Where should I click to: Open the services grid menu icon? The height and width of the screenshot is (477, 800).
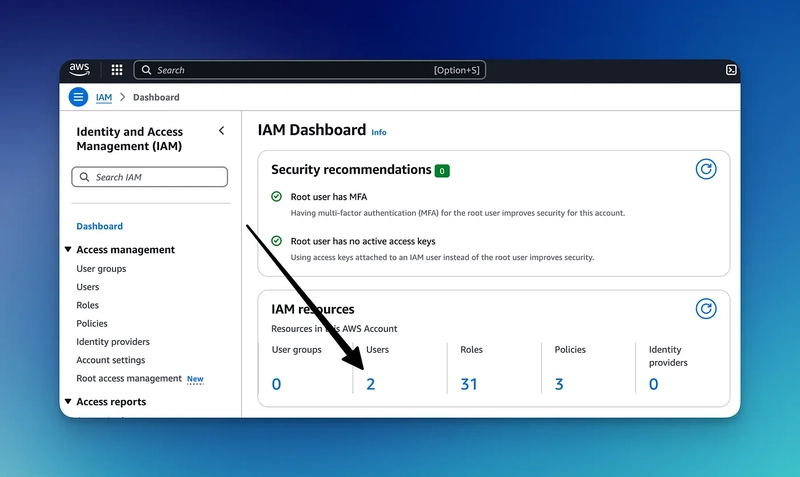[x=117, y=70]
